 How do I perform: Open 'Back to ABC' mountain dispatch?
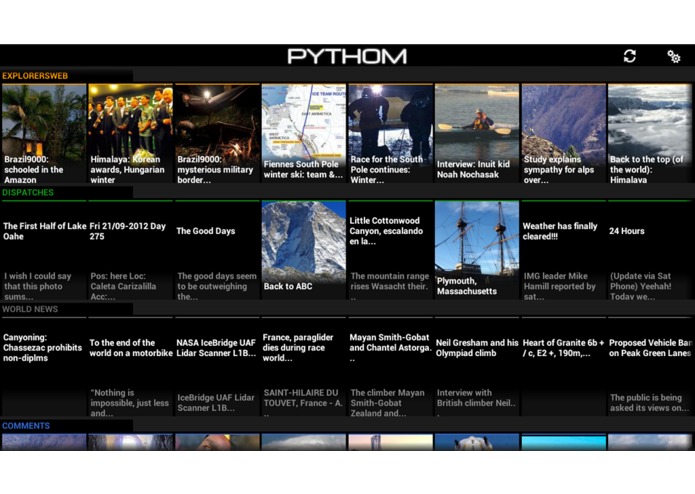(304, 250)
